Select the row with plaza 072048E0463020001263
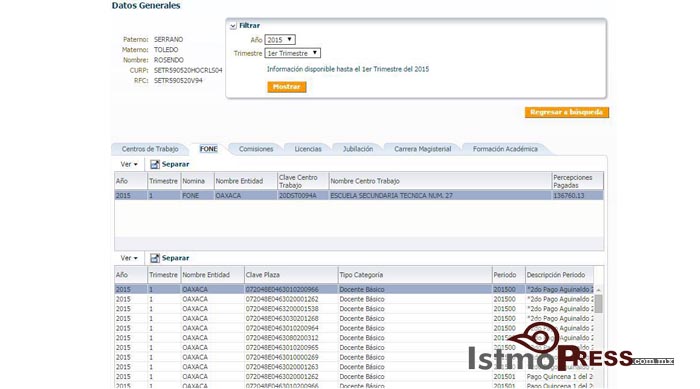Viewport: 700px width, 389px height. pos(354,367)
